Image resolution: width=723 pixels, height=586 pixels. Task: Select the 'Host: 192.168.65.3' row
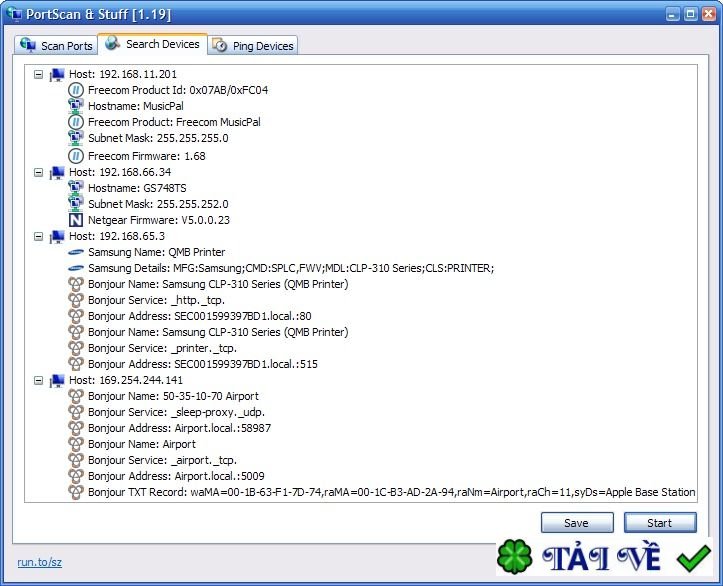pyautogui.click(x=117, y=237)
